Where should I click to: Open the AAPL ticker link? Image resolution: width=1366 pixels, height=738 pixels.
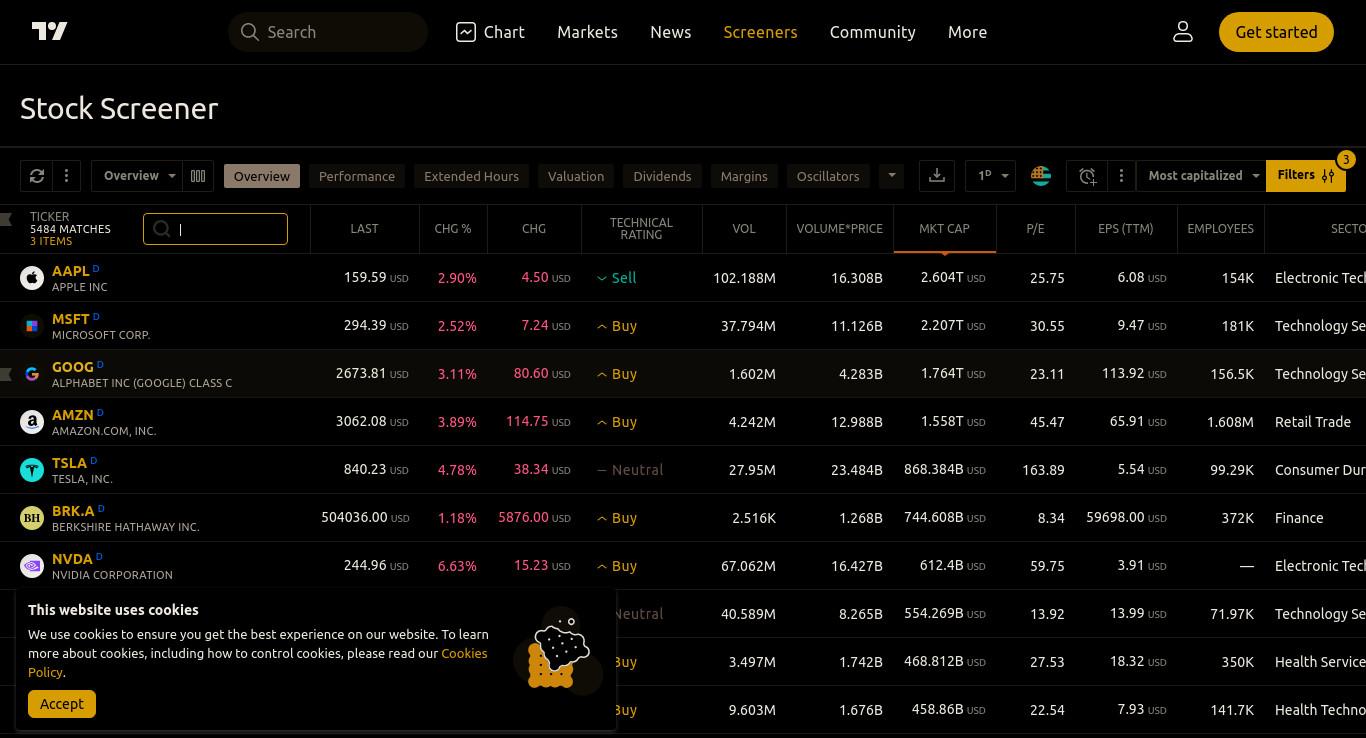coord(70,271)
